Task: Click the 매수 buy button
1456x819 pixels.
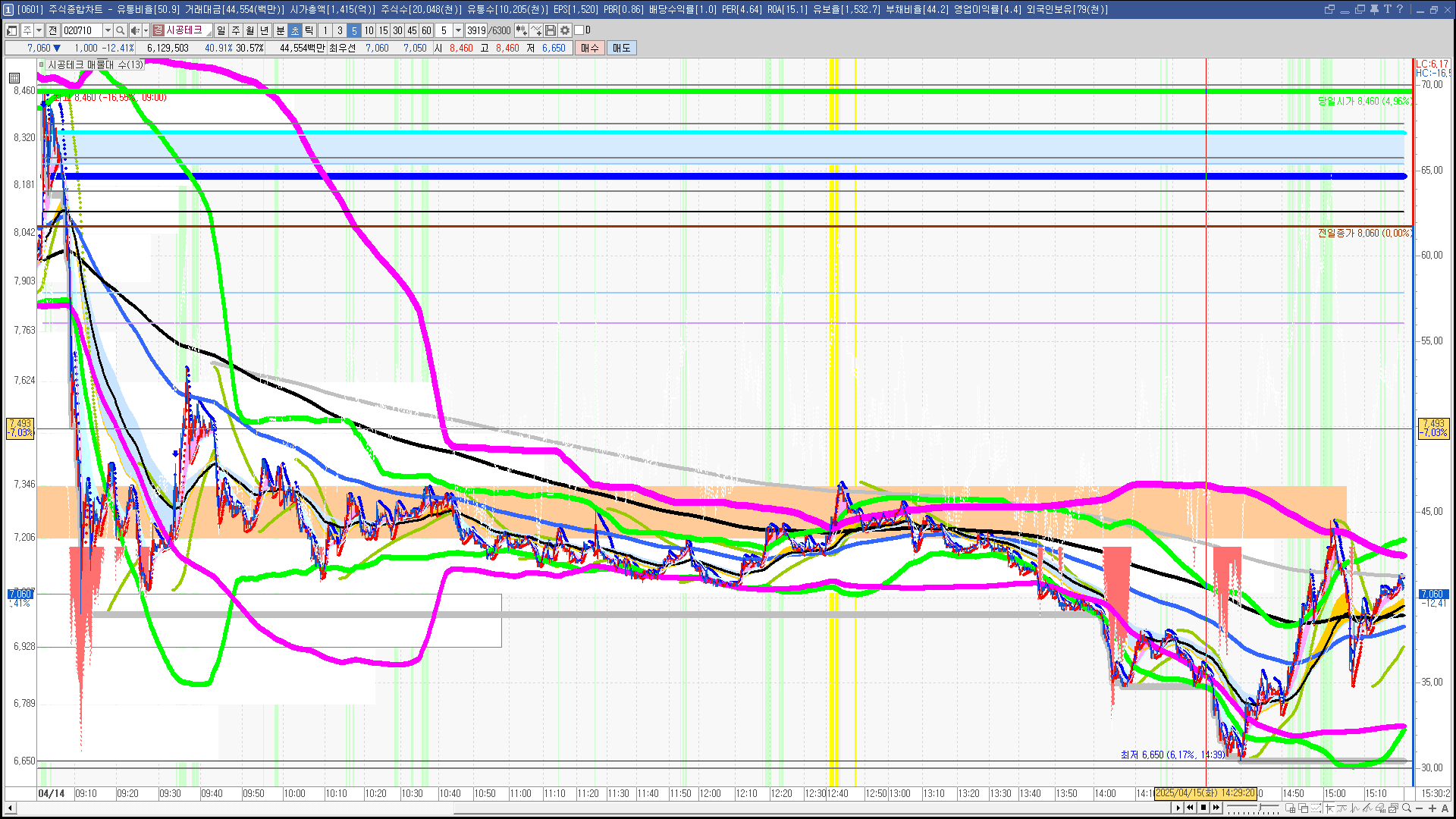Action: pos(589,48)
